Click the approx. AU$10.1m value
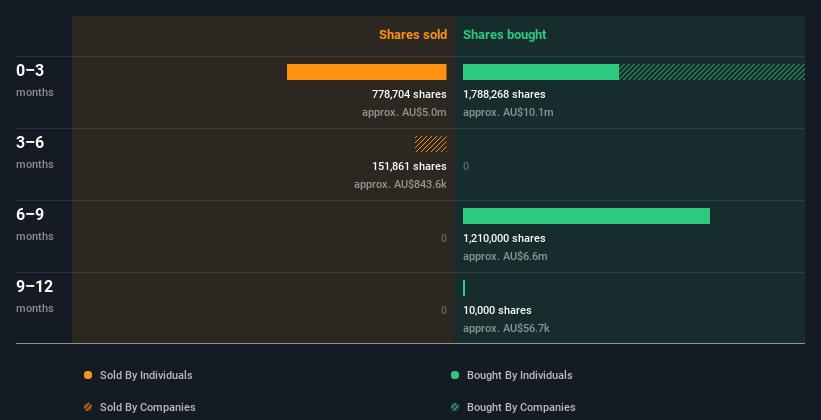The height and width of the screenshot is (420, 821). [x=508, y=113]
